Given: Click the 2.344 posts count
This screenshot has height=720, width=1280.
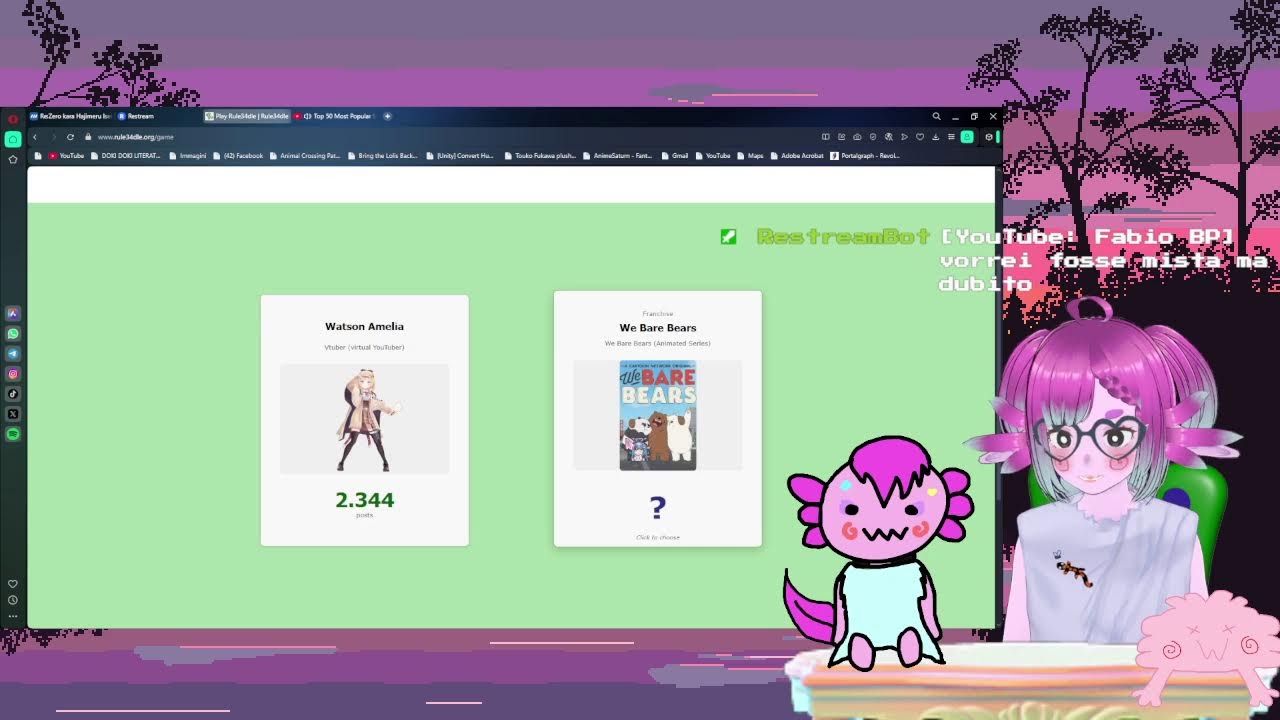Looking at the screenshot, I should [x=364, y=500].
